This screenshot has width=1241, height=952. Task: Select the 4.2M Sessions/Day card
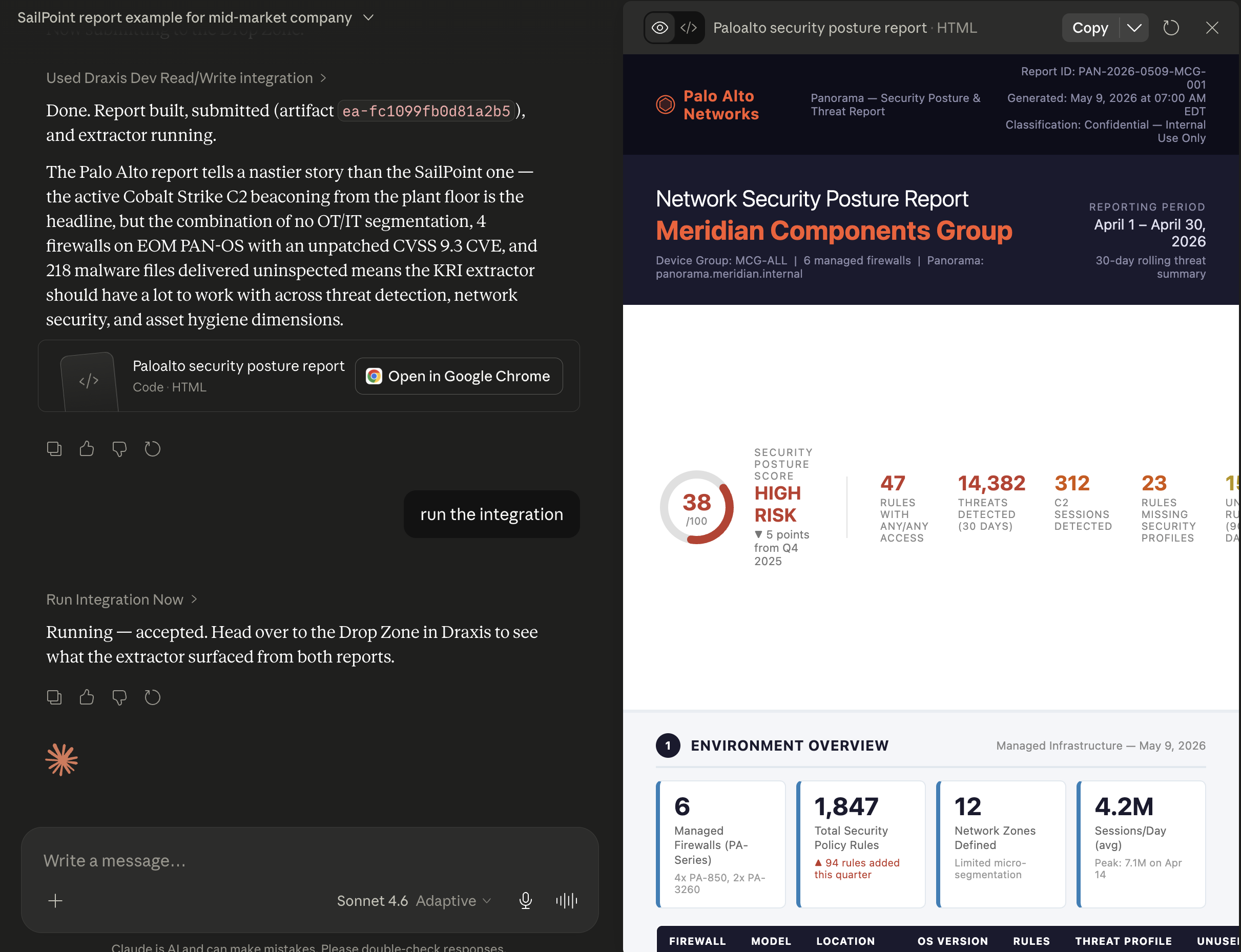pos(1141,844)
